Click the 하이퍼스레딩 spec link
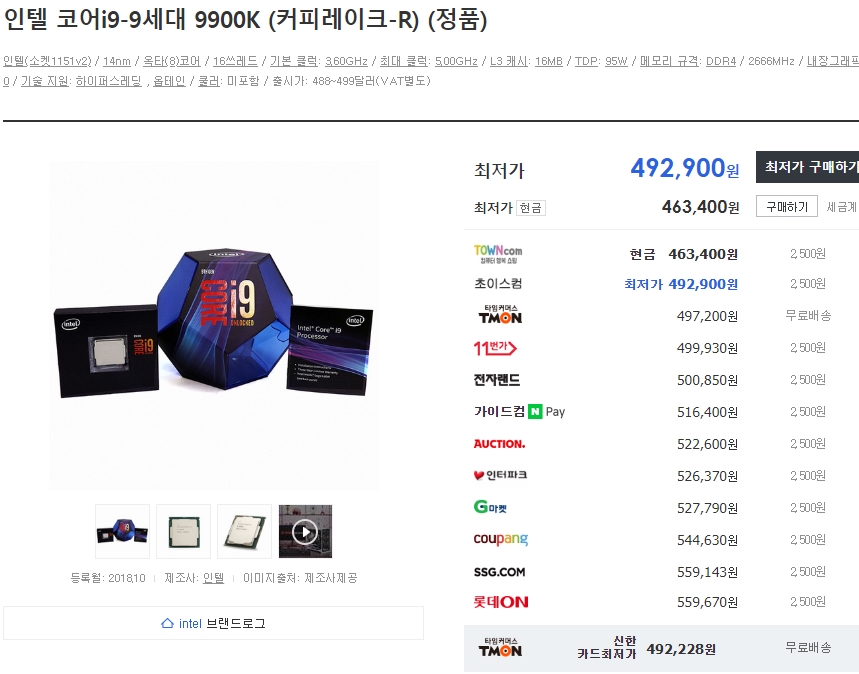859x674 pixels. pyautogui.click(x=108, y=81)
